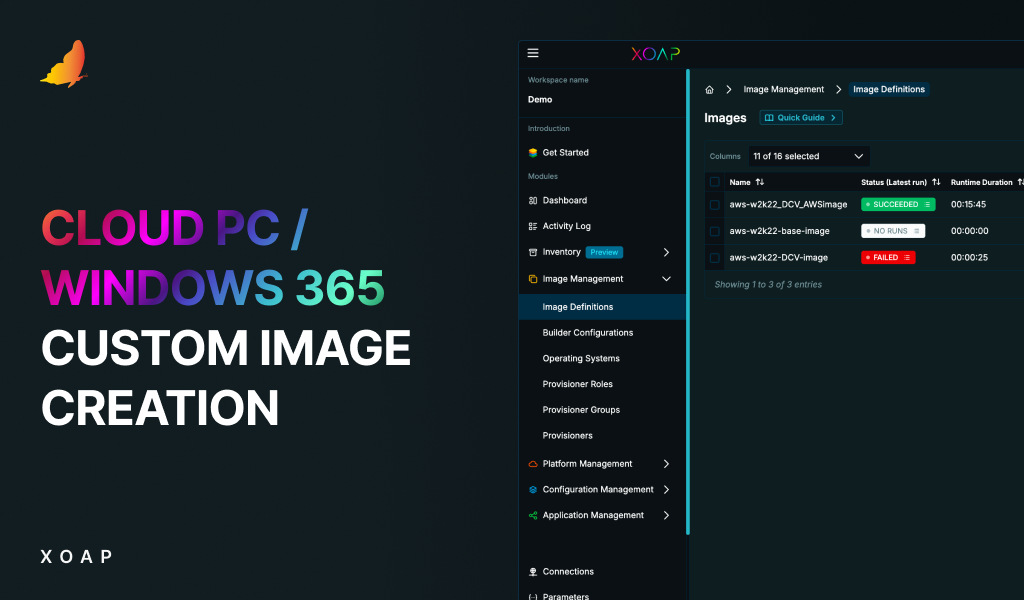
Task: Click runtime duration 00:00:25
Action: coord(969,258)
